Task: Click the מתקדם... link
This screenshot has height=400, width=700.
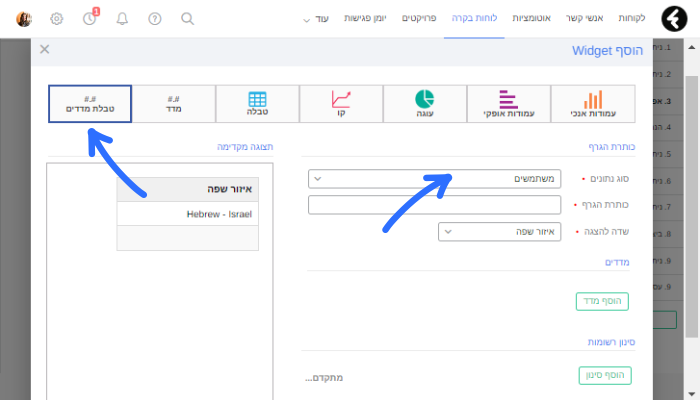Action: pyautogui.click(x=324, y=378)
